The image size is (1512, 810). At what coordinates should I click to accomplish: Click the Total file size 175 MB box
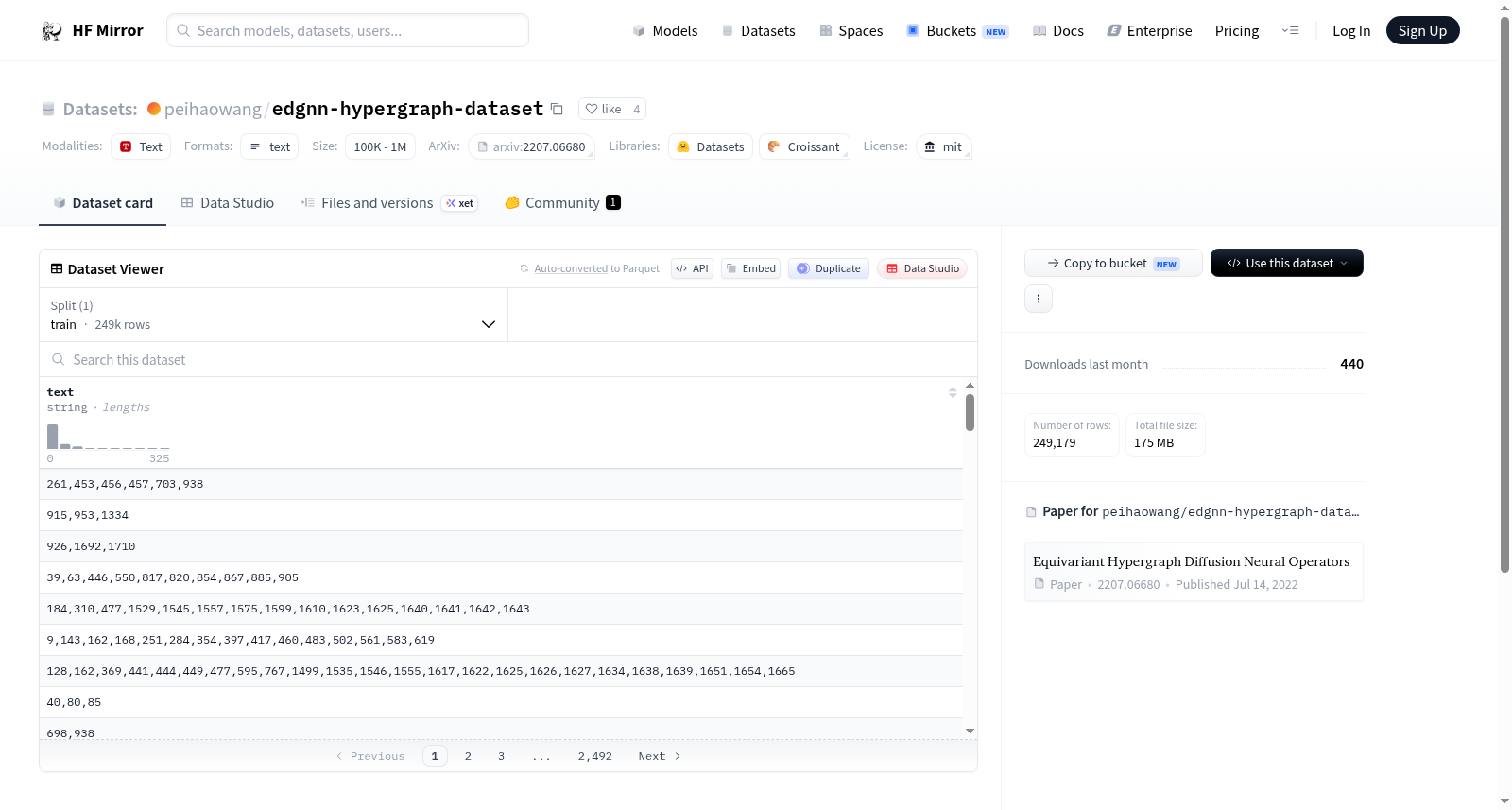(1165, 435)
